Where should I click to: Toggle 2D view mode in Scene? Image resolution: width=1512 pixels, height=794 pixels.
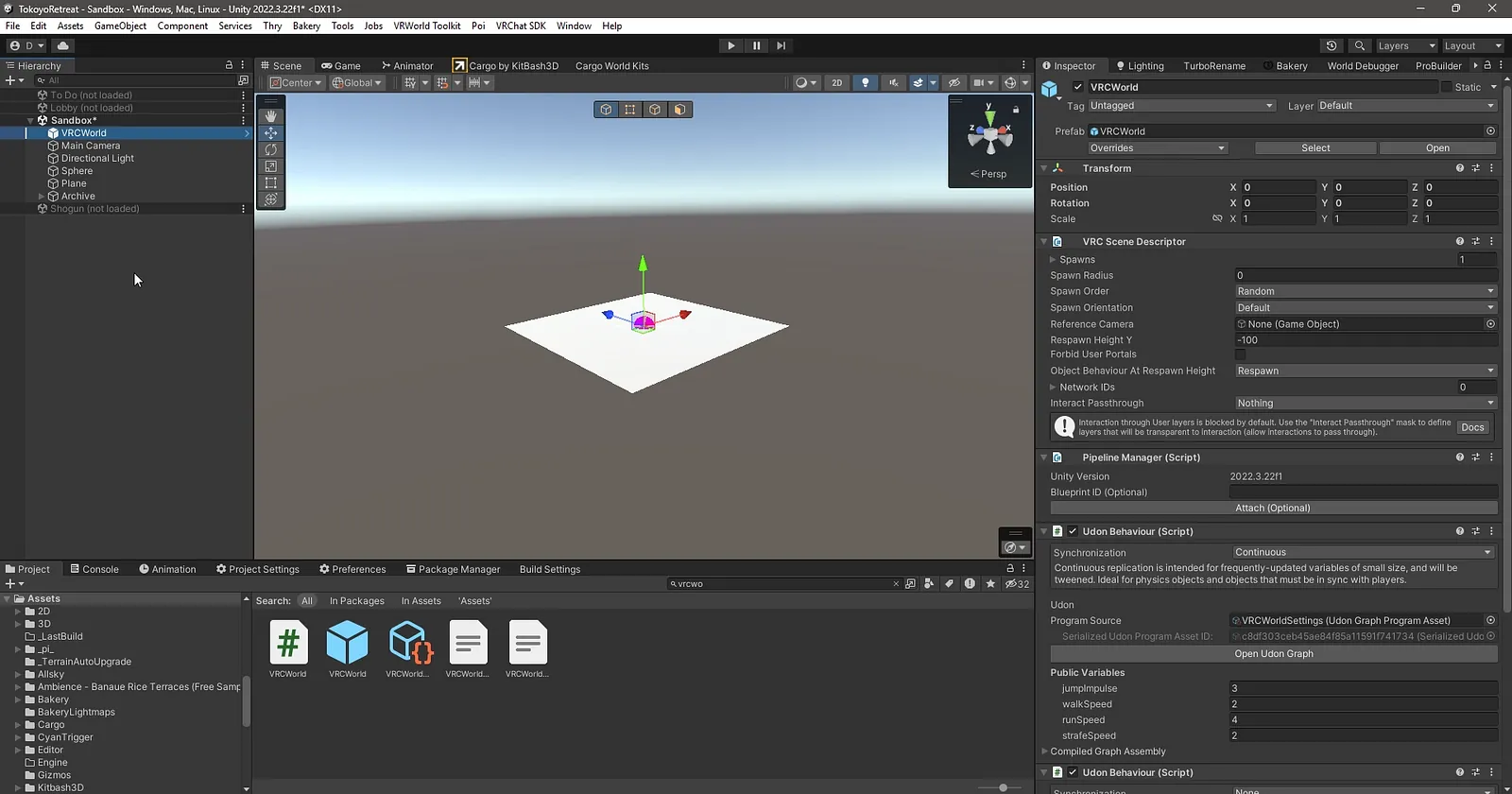pyautogui.click(x=837, y=82)
